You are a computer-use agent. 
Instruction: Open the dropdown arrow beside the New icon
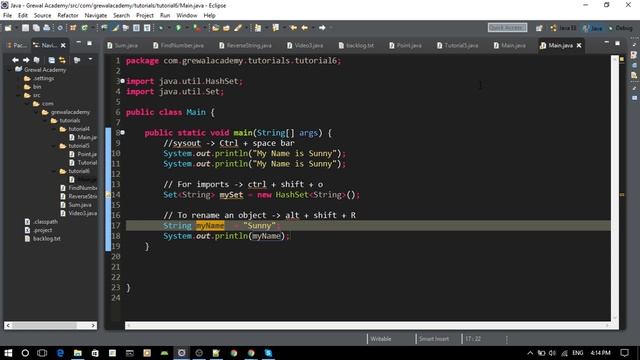click(16, 28)
